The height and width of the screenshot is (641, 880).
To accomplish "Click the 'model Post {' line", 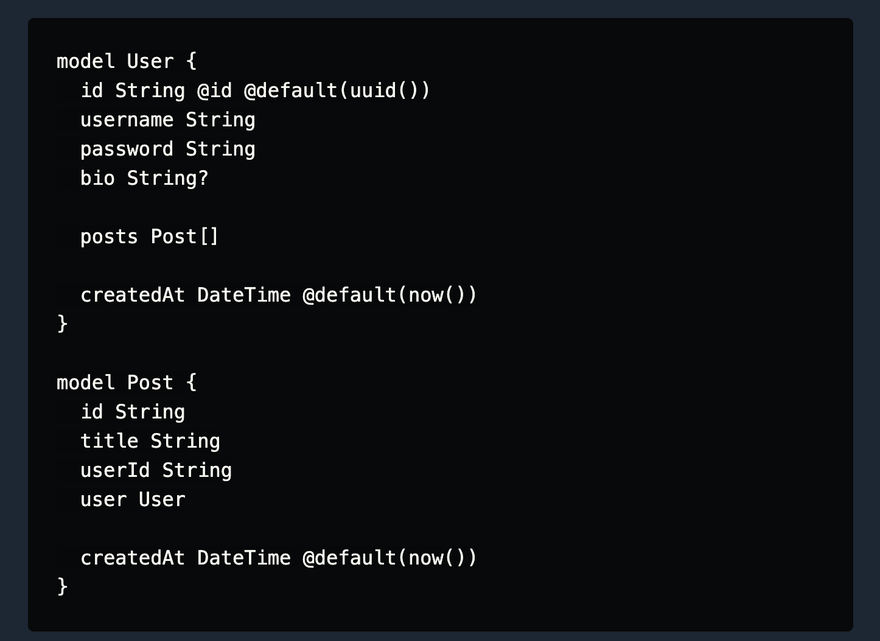I will pyautogui.click(x=126, y=382).
